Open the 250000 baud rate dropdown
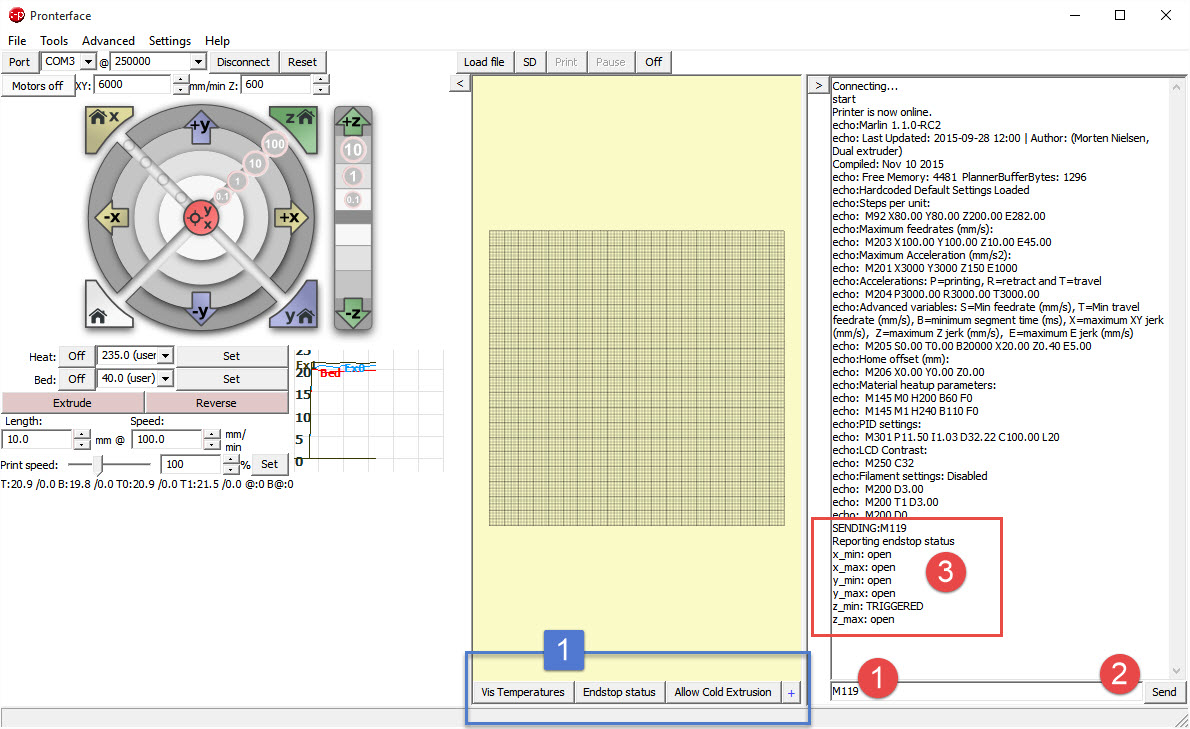This screenshot has height=729, width=1190. (198, 61)
